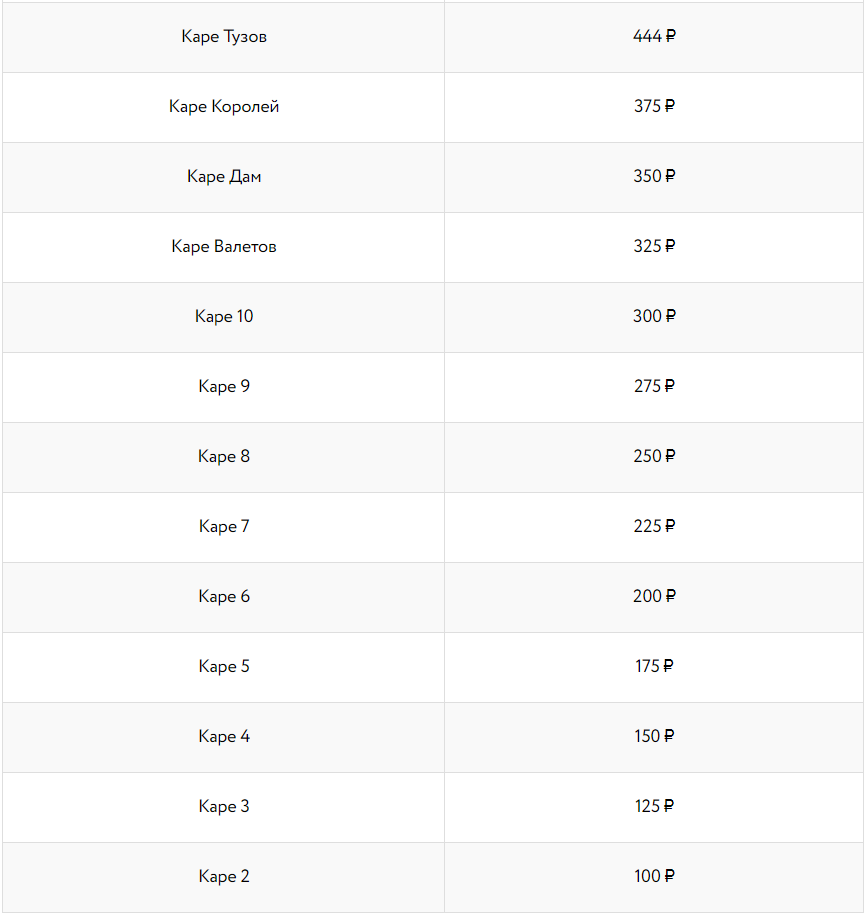
Task: Select the 325 ₽ price value
Action: (x=655, y=247)
